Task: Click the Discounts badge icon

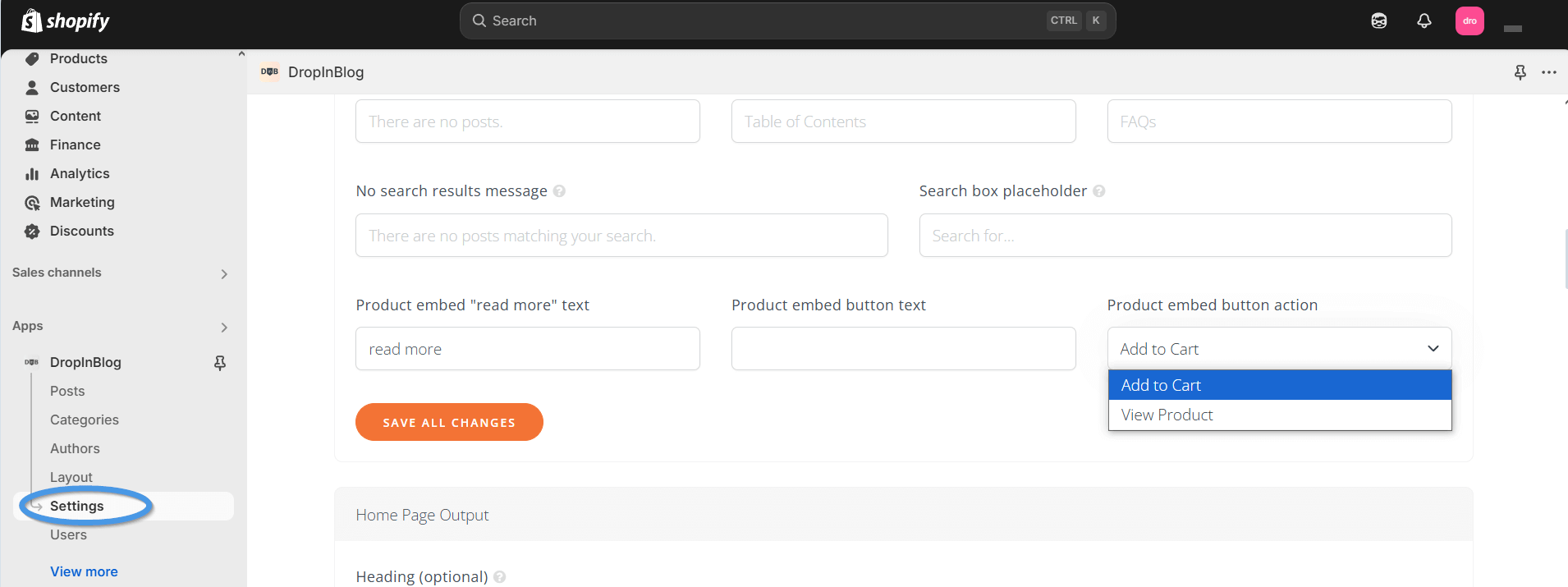Action: click(x=32, y=231)
